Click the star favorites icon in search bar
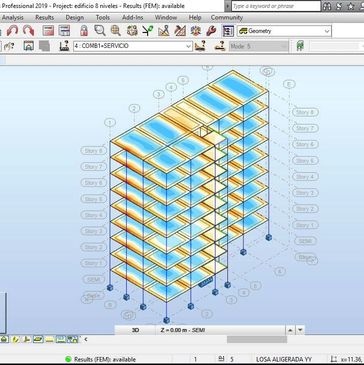 [350, 6]
